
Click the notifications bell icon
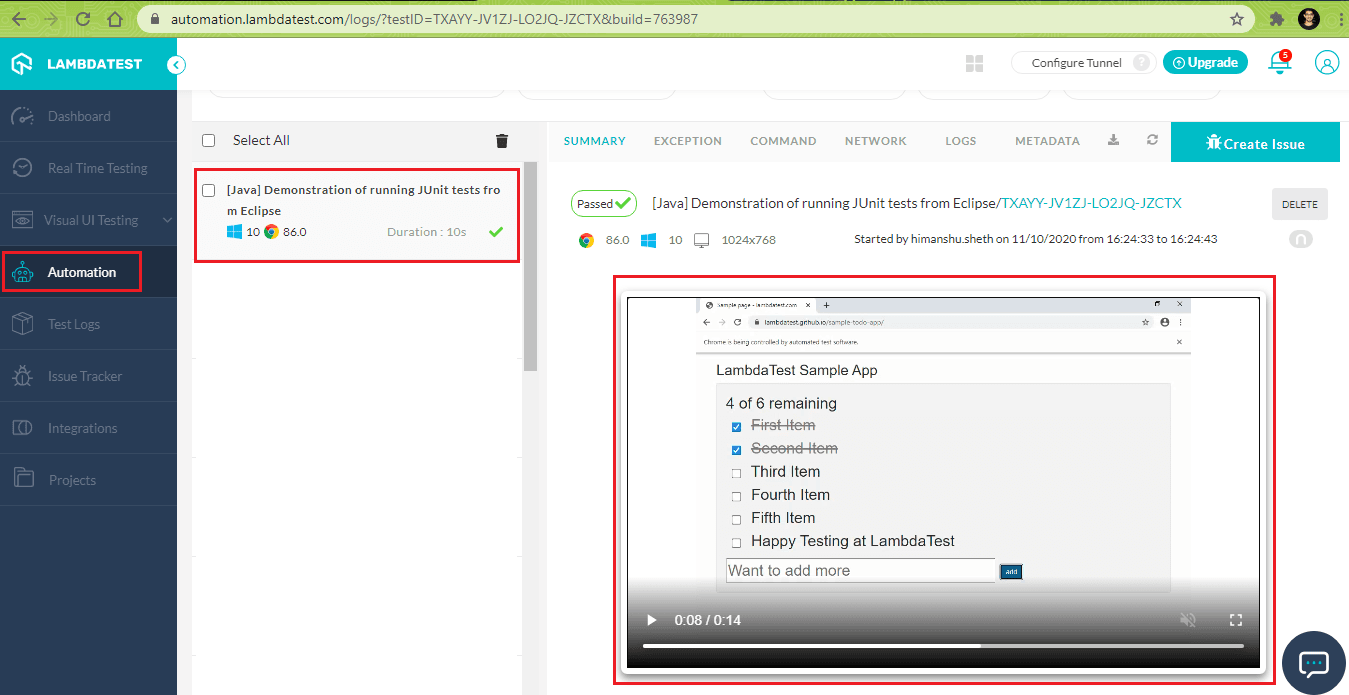coord(1278,63)
